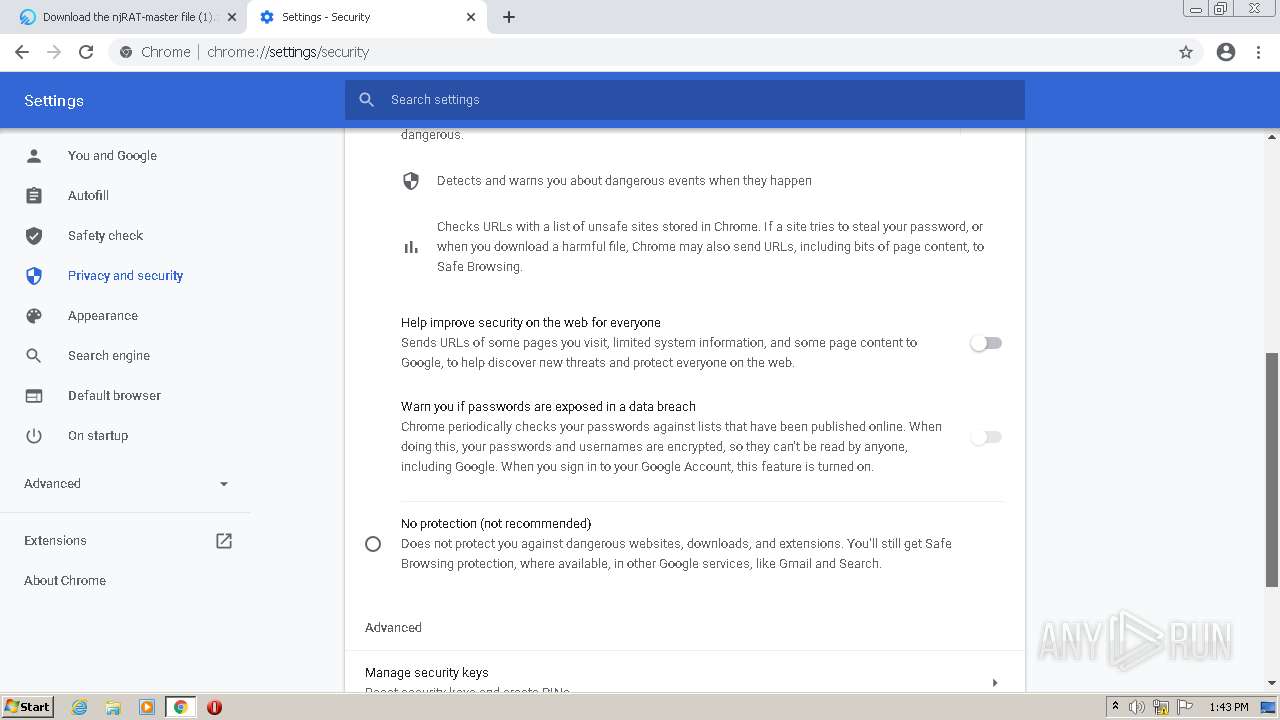This screenshot has width=1280, height=720.
Task: Select the 'No protection' radio button
Action: (x=373, y=544)
